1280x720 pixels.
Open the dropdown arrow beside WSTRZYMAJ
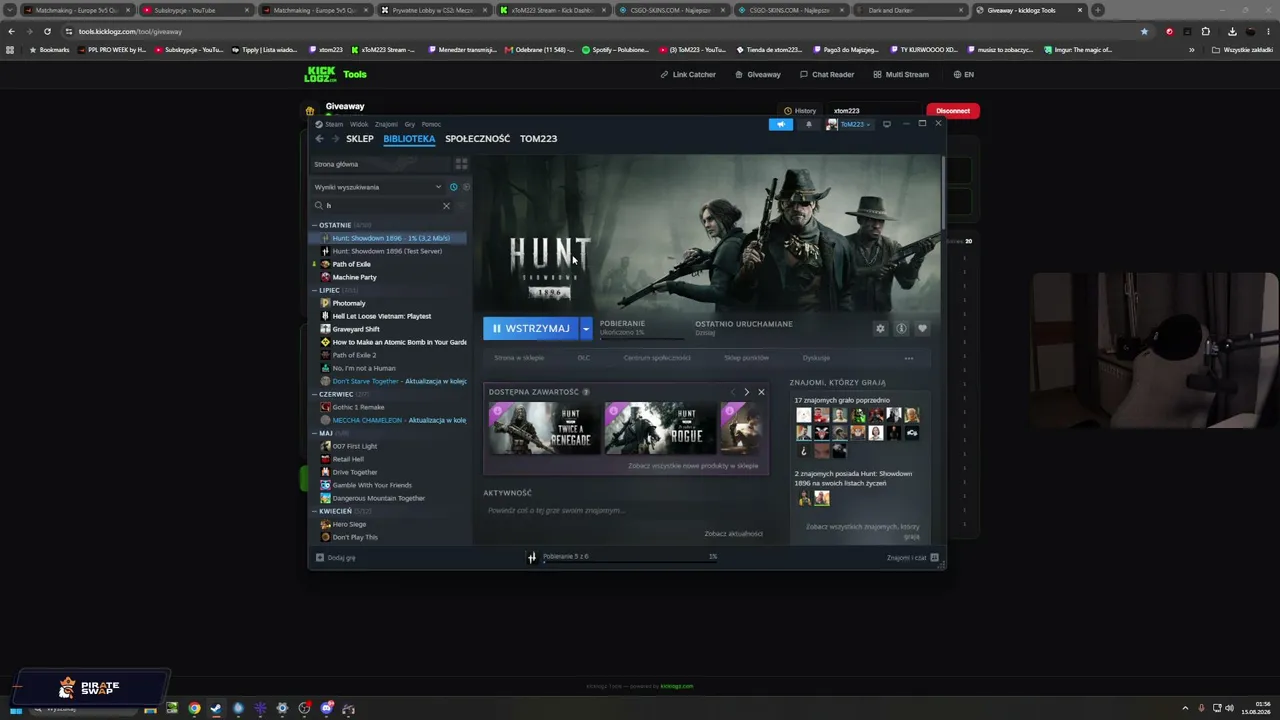pos(587,328)
